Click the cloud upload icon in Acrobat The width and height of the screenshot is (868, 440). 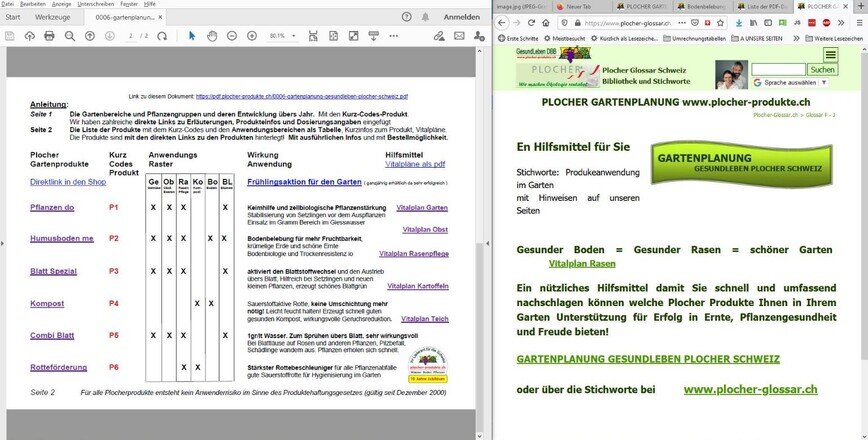(29, 36)
